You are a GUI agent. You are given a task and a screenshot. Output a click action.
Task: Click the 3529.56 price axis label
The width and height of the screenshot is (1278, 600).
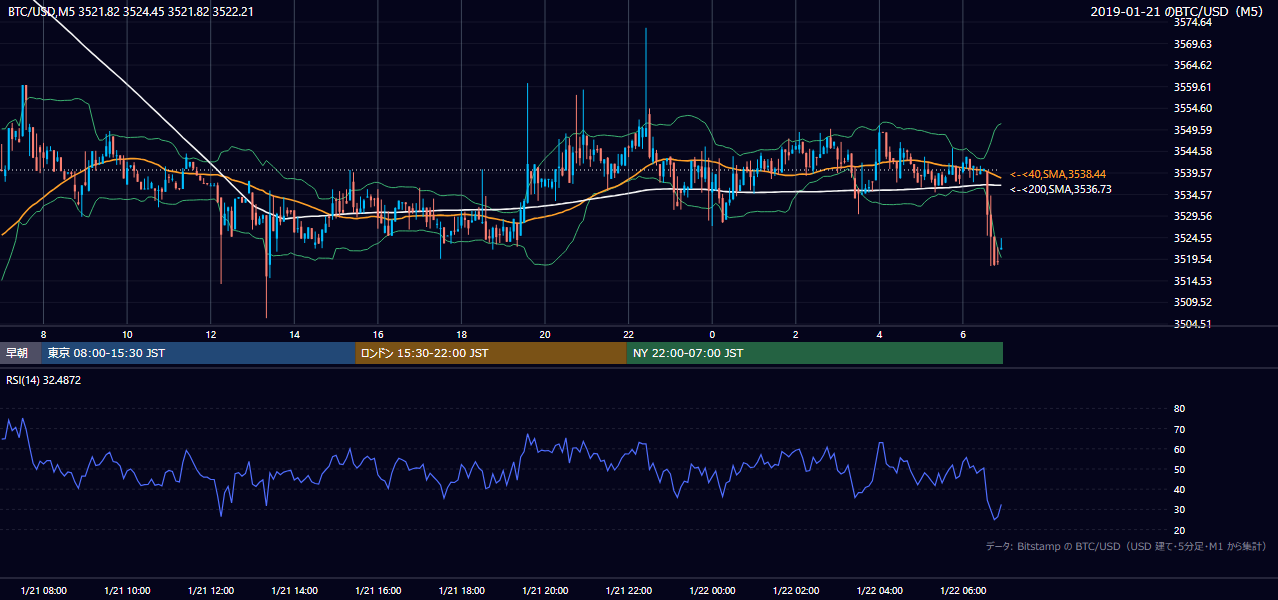point(1192,216)
